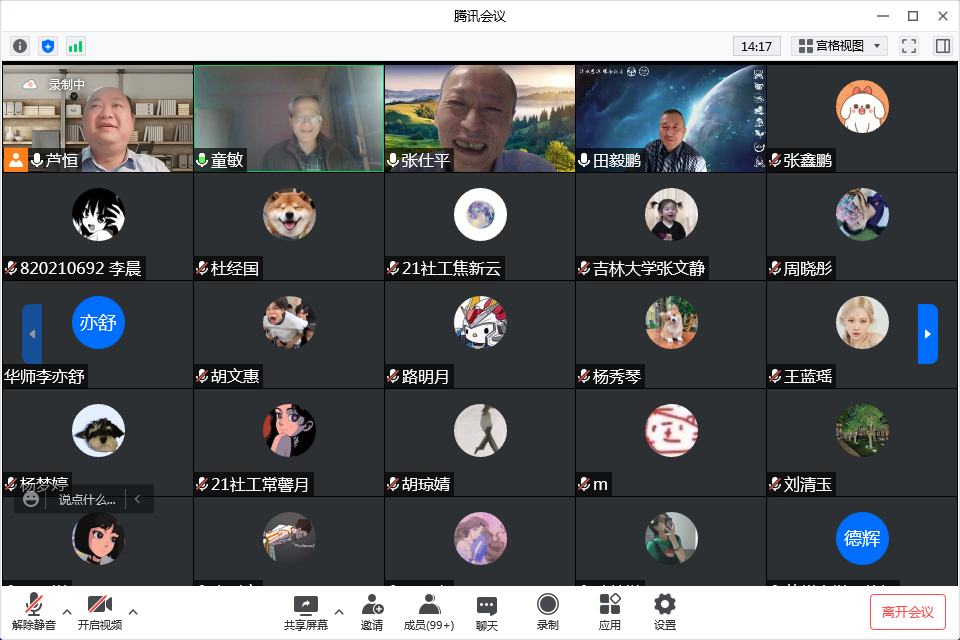Image resolution: width=960 pixels, height=640 pixels.
Task: Enter fullscreen mode with the fullscreen icon
Action: click(909, 46)
